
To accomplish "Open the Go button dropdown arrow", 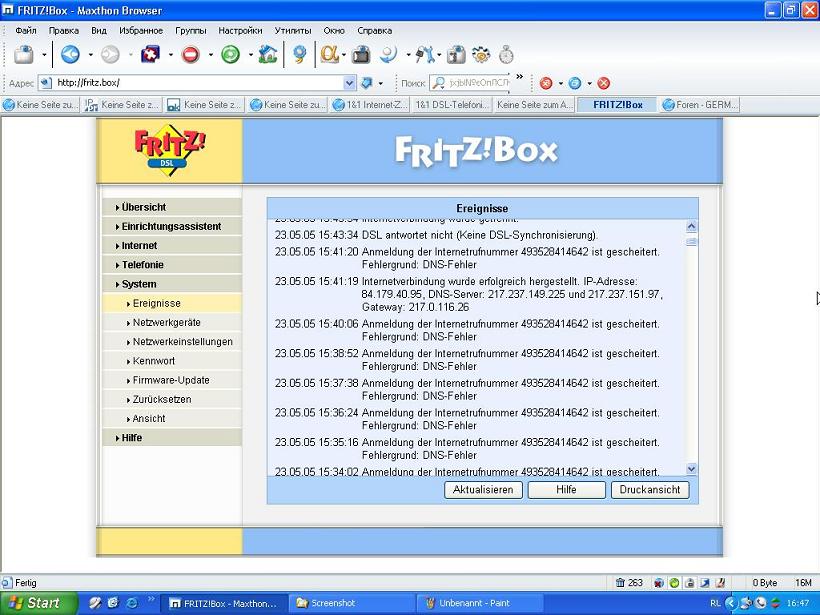I will [381, 83].
